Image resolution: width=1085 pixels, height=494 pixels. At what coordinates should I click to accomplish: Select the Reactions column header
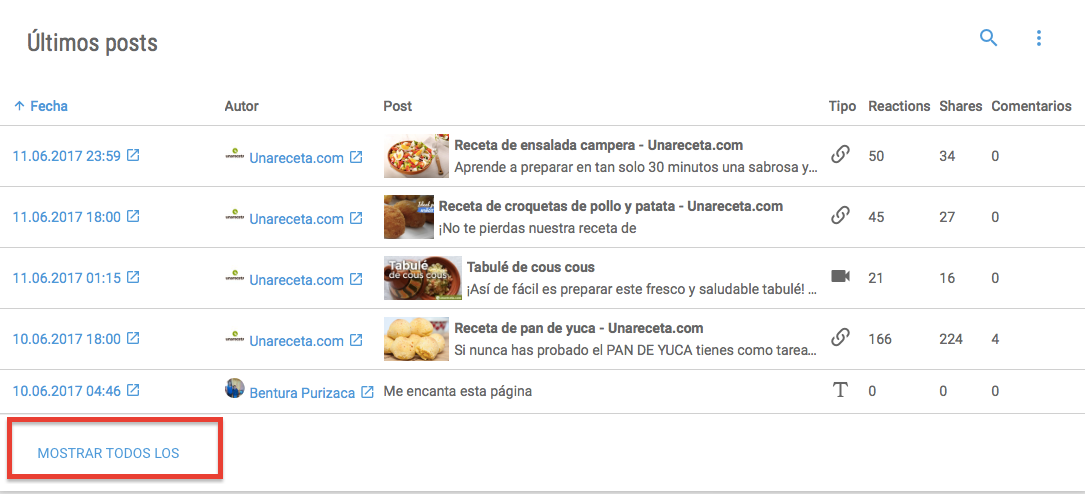click(898, 106)
